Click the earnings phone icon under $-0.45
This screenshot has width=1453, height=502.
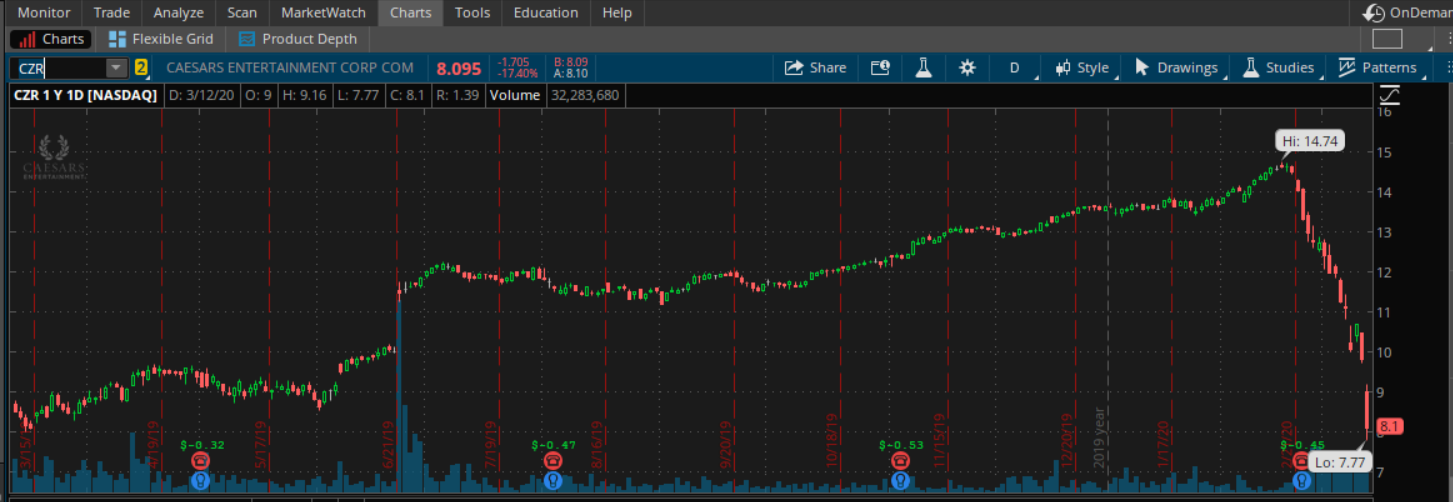[x=1300, y=460]
